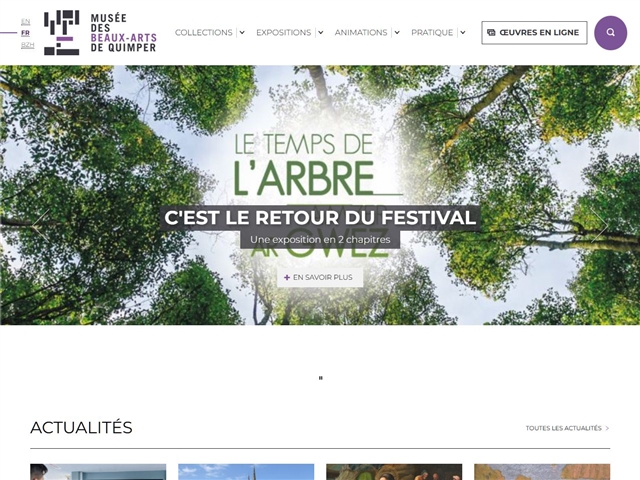Switch language to EN
640x480 pixels.
coord(25,22)
